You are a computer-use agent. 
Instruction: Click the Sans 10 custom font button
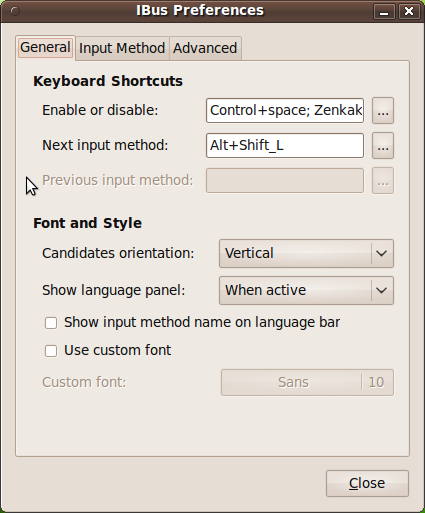[307, 382]
